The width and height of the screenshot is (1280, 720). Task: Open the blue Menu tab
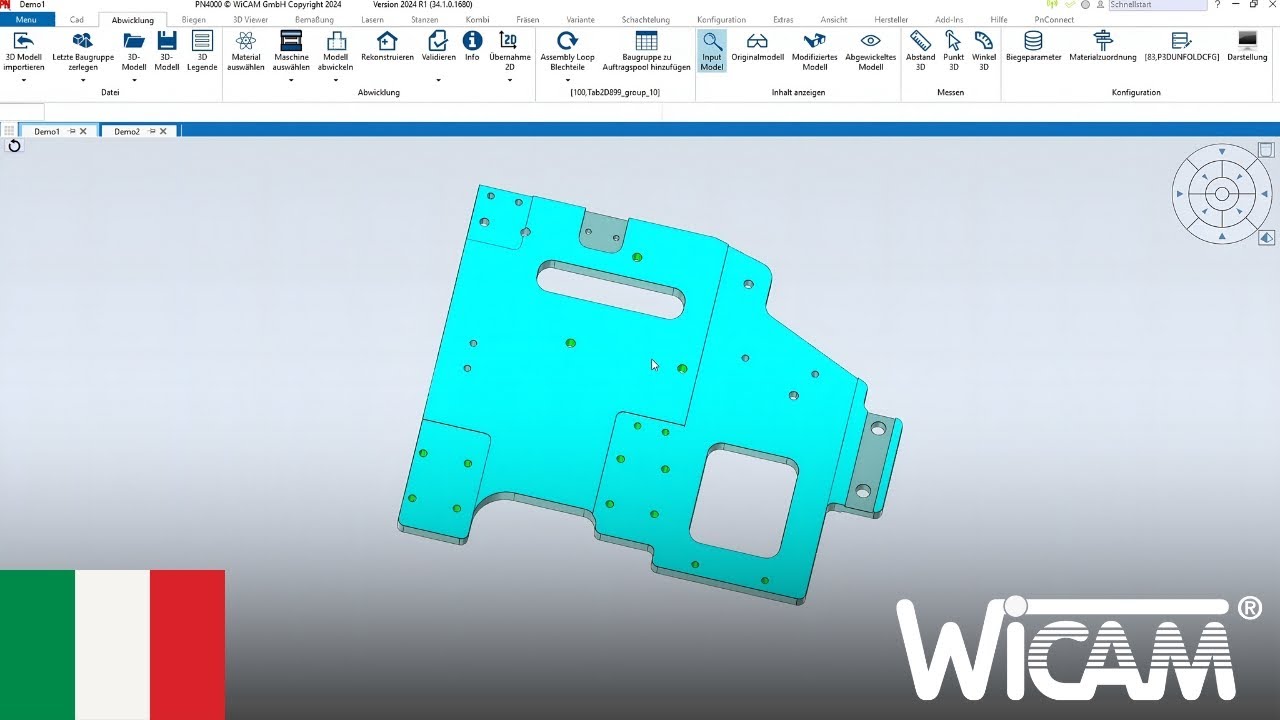tap(27, 20)
